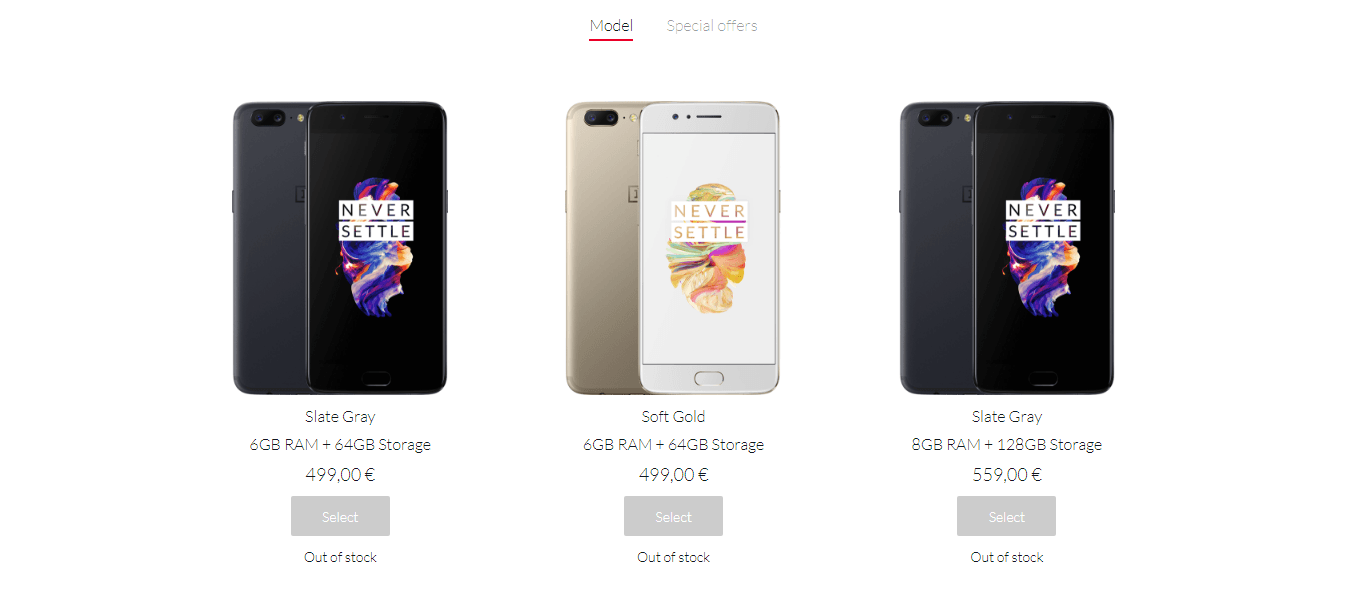Screen dimensions: 1345x605
Task: Click the 499,00 € price under first Slate Gray
Action: pos(340,475)
